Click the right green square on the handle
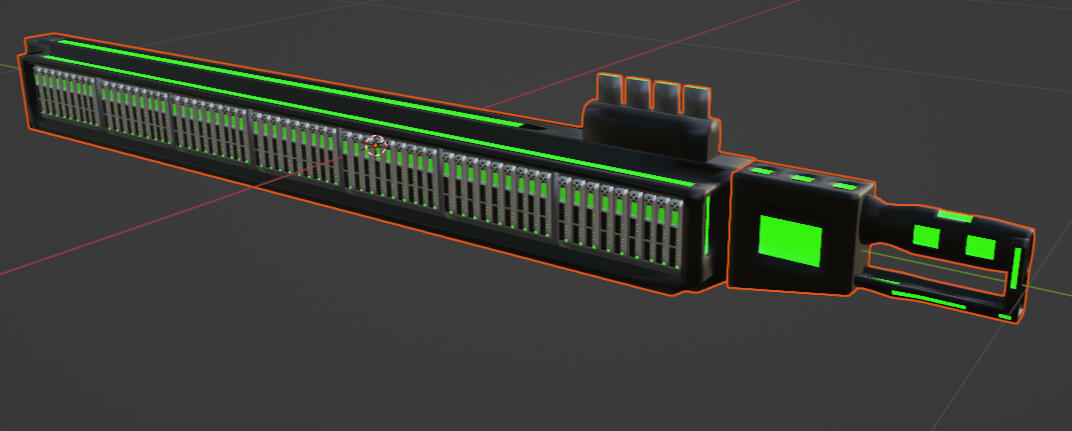The height and width of the screenshot is (431, 1072). (x=980, y=246)
